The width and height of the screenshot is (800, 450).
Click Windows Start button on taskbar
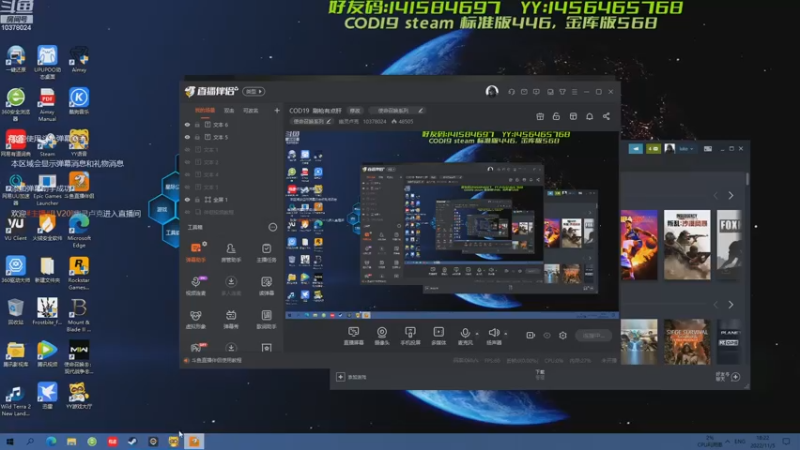point(10,441)
